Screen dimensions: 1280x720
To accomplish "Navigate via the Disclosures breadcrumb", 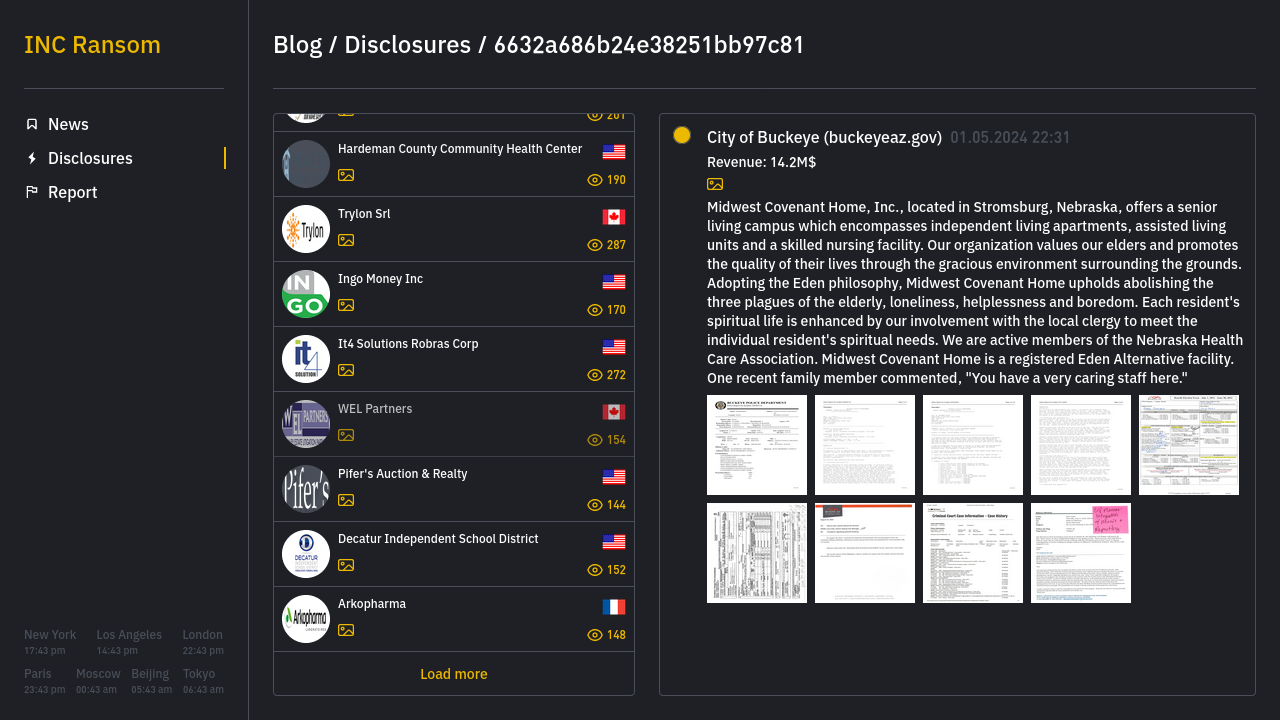I will pos(407,45).
